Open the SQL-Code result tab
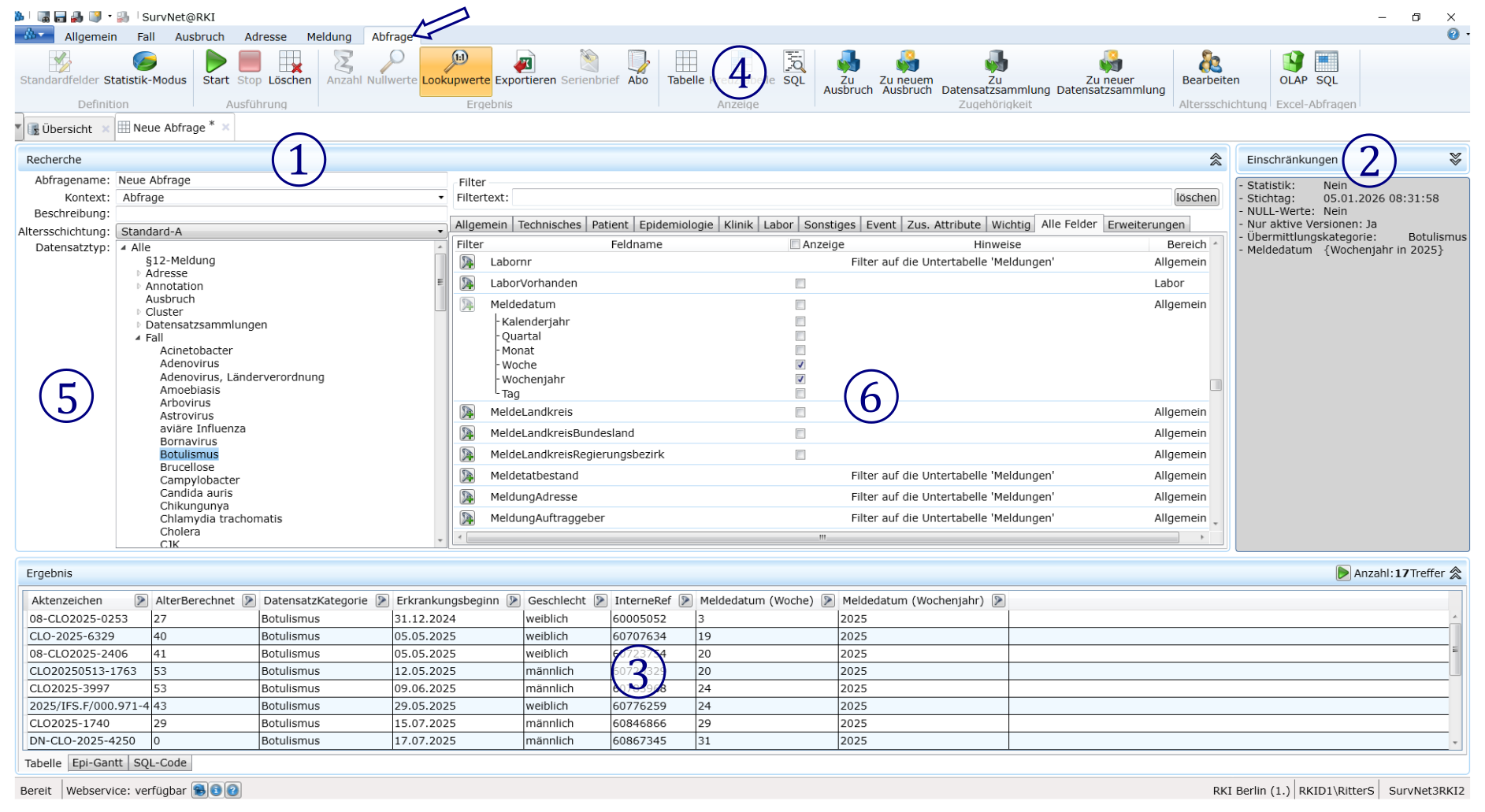Screen dimensions: 1485x812 [x=160, y=763]
